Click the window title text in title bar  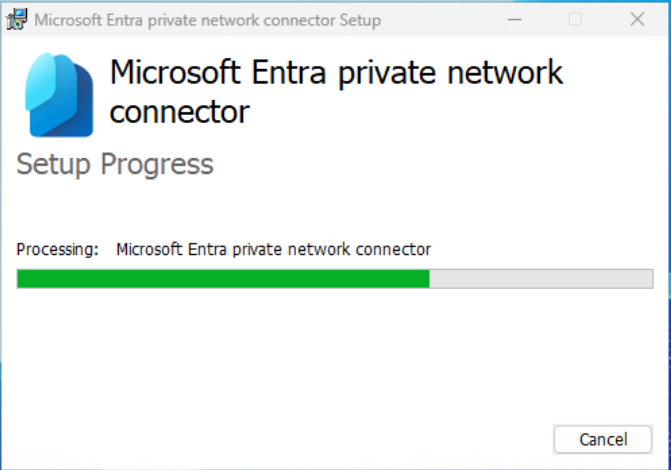click(208, 20)
